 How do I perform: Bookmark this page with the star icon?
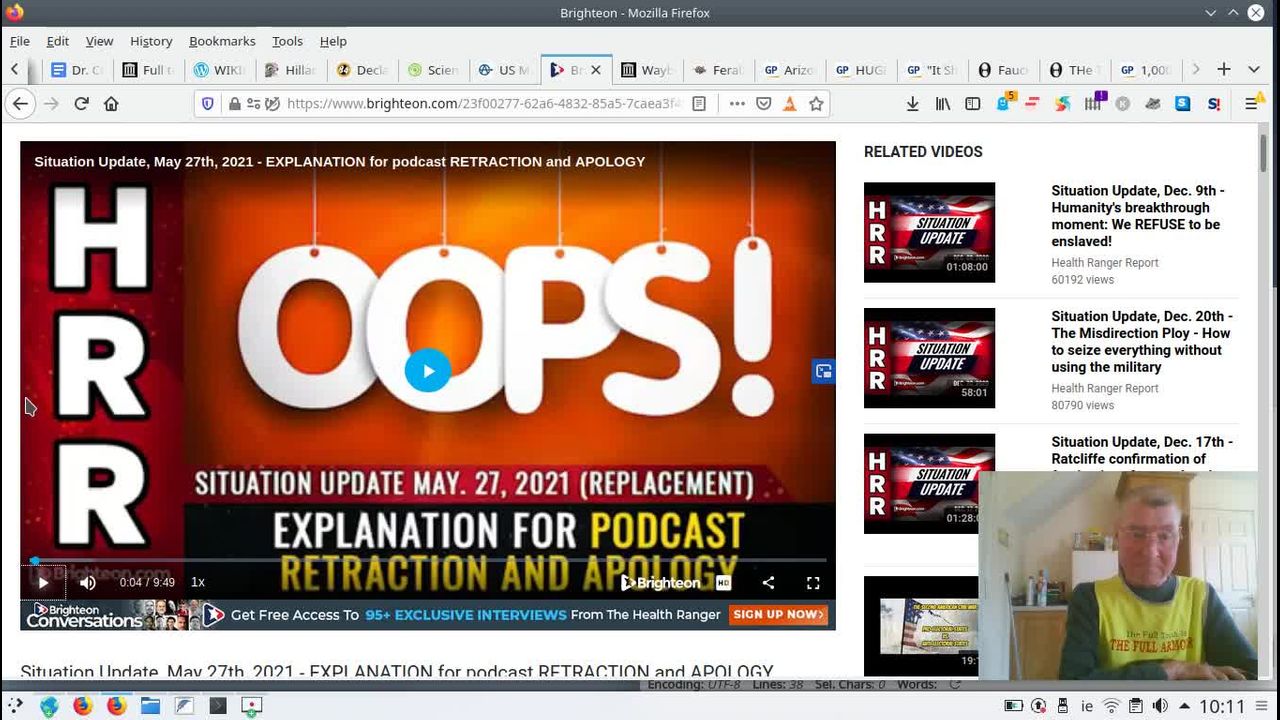[816, 104]
